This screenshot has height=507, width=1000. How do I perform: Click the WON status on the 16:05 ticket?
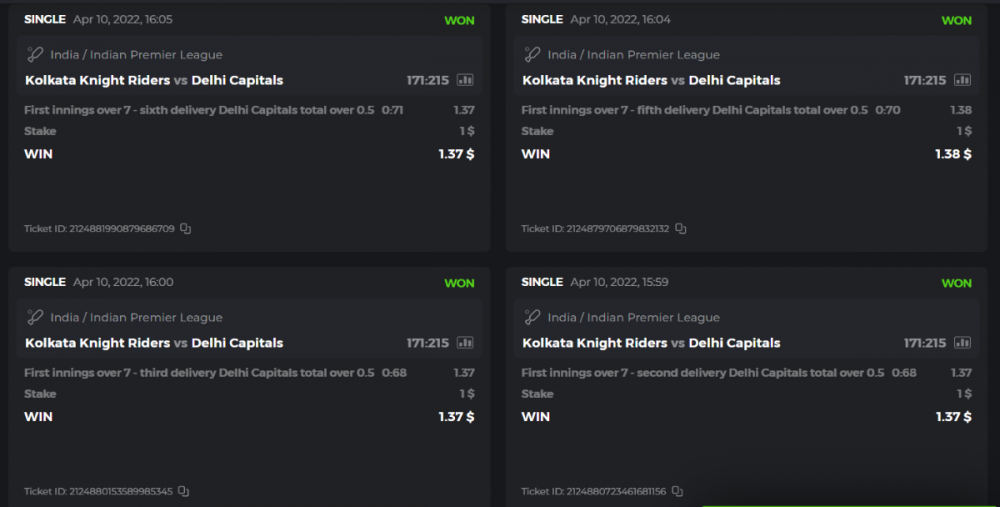coord(459,20)
